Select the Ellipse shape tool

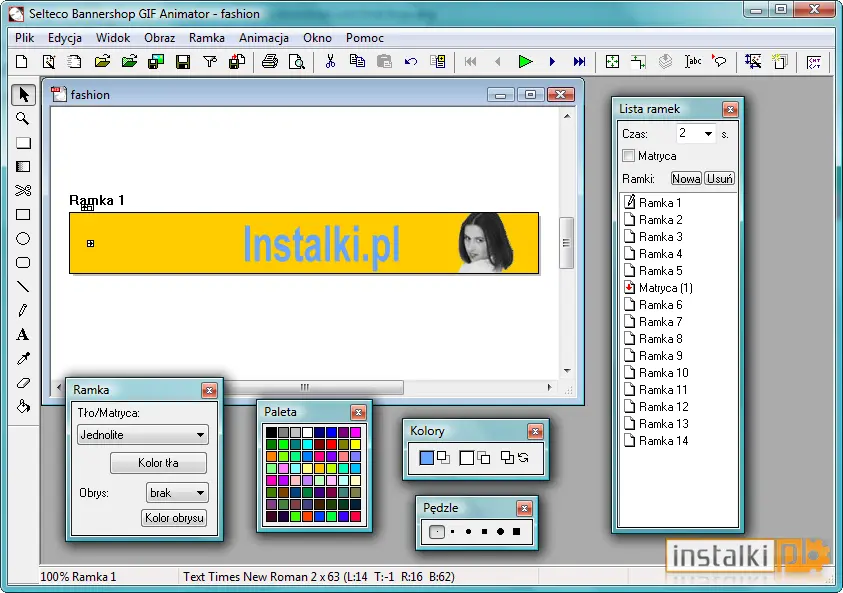tap(23, 238)
